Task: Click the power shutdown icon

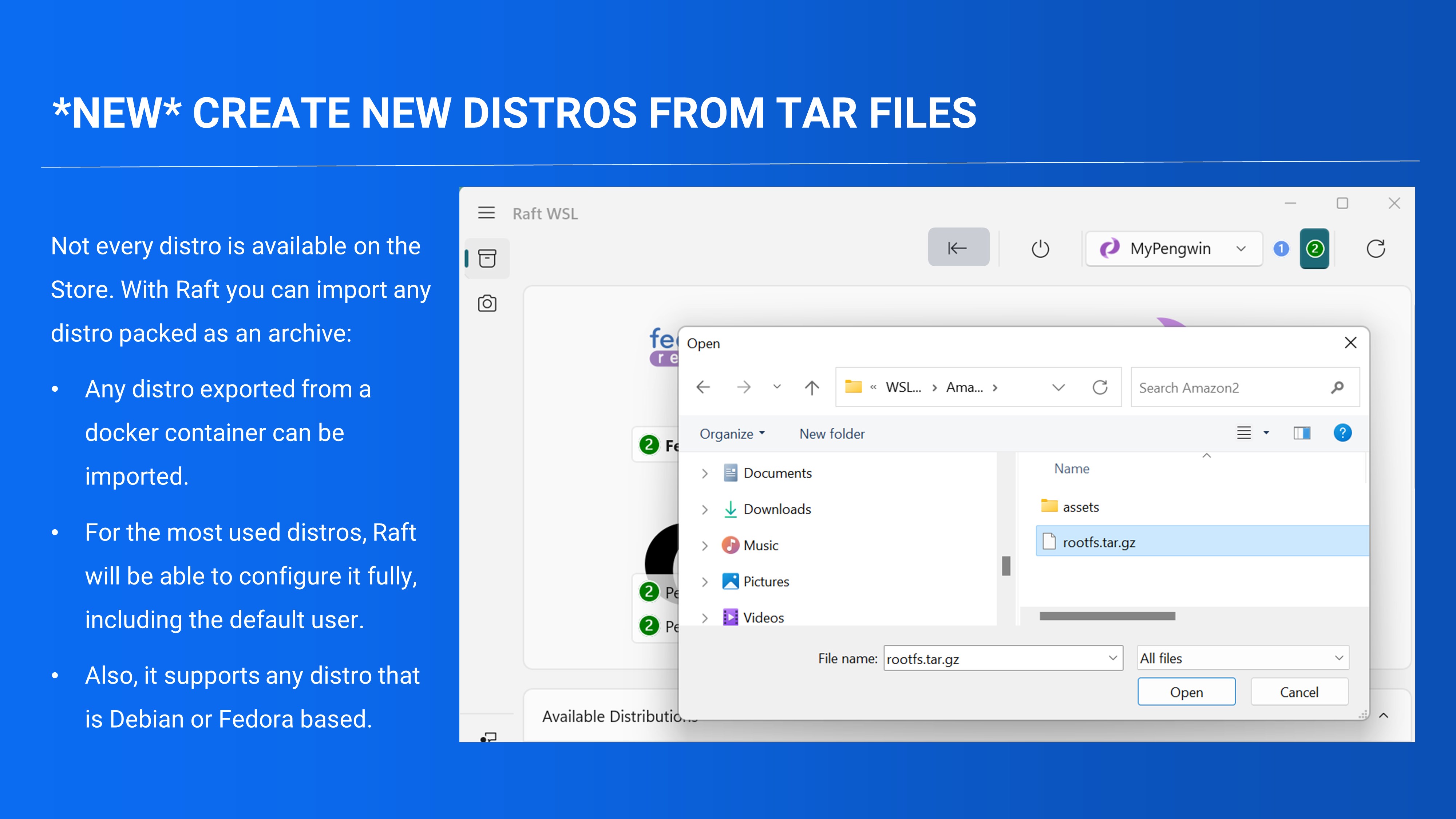Action: point(1040,249)
